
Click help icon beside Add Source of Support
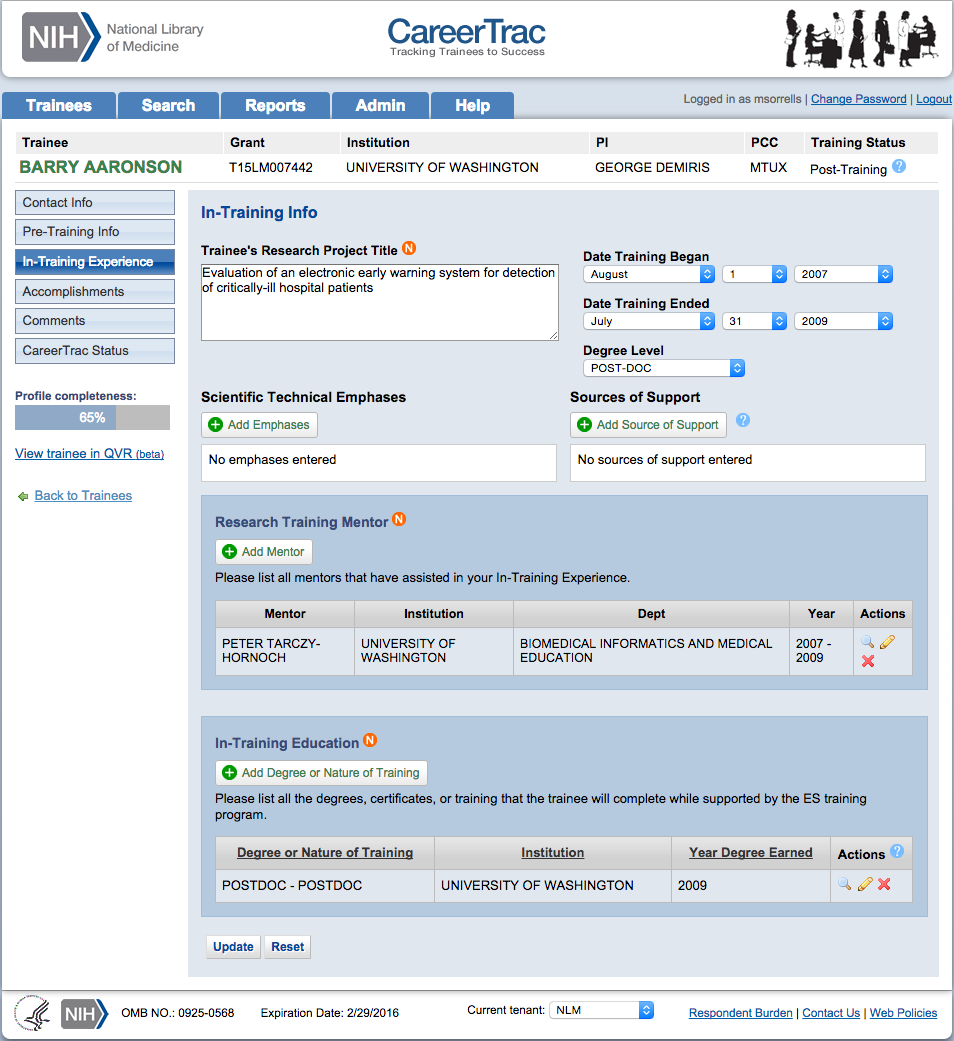[743, 421]
